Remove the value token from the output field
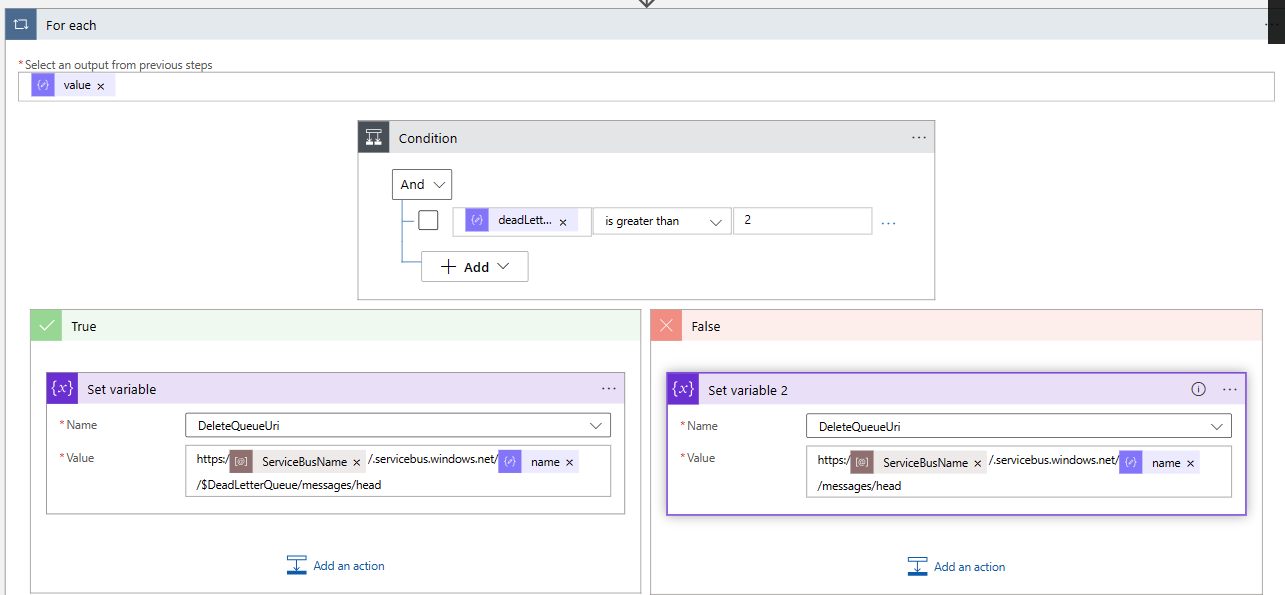 click(x=101, y=85)
